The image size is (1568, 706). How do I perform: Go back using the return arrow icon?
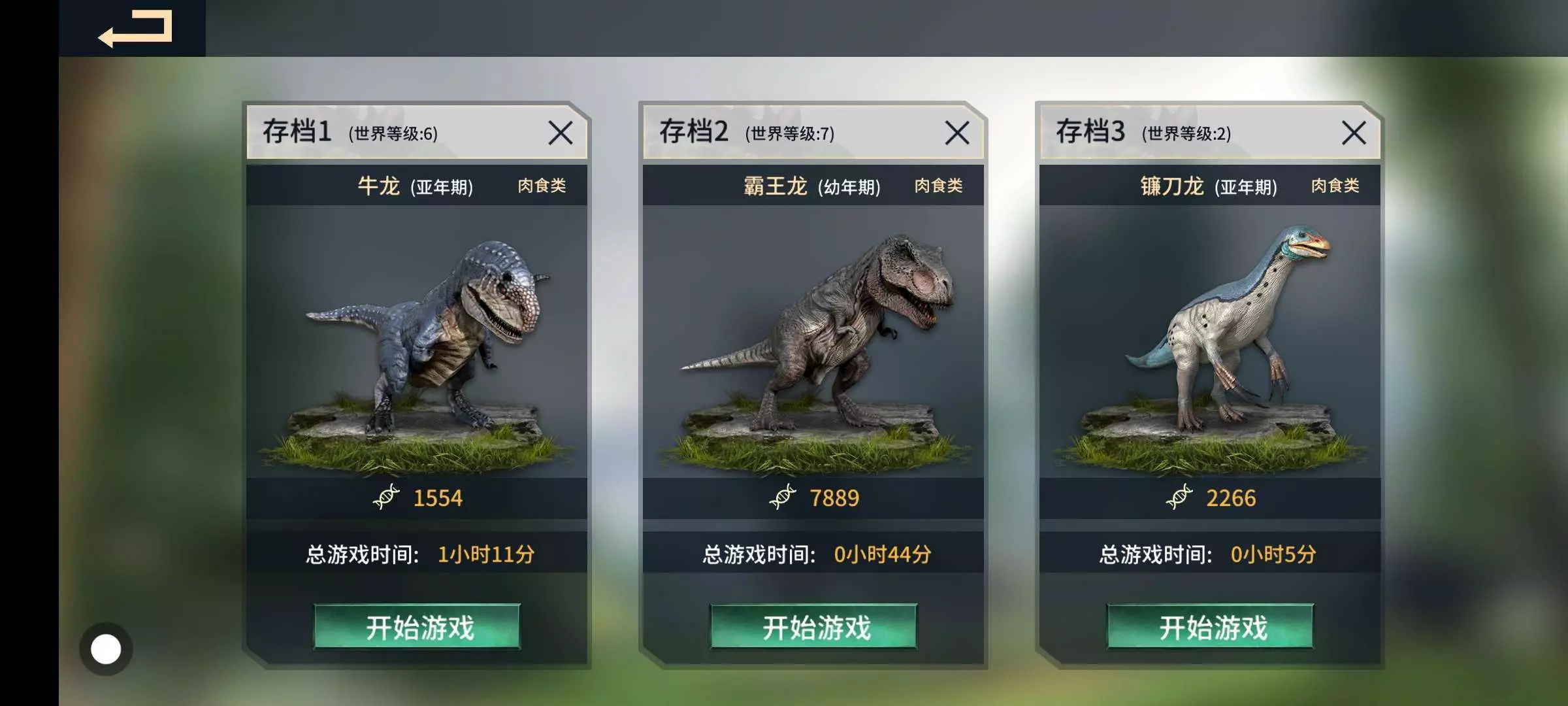pyautogui.click(x=135, y=29)
